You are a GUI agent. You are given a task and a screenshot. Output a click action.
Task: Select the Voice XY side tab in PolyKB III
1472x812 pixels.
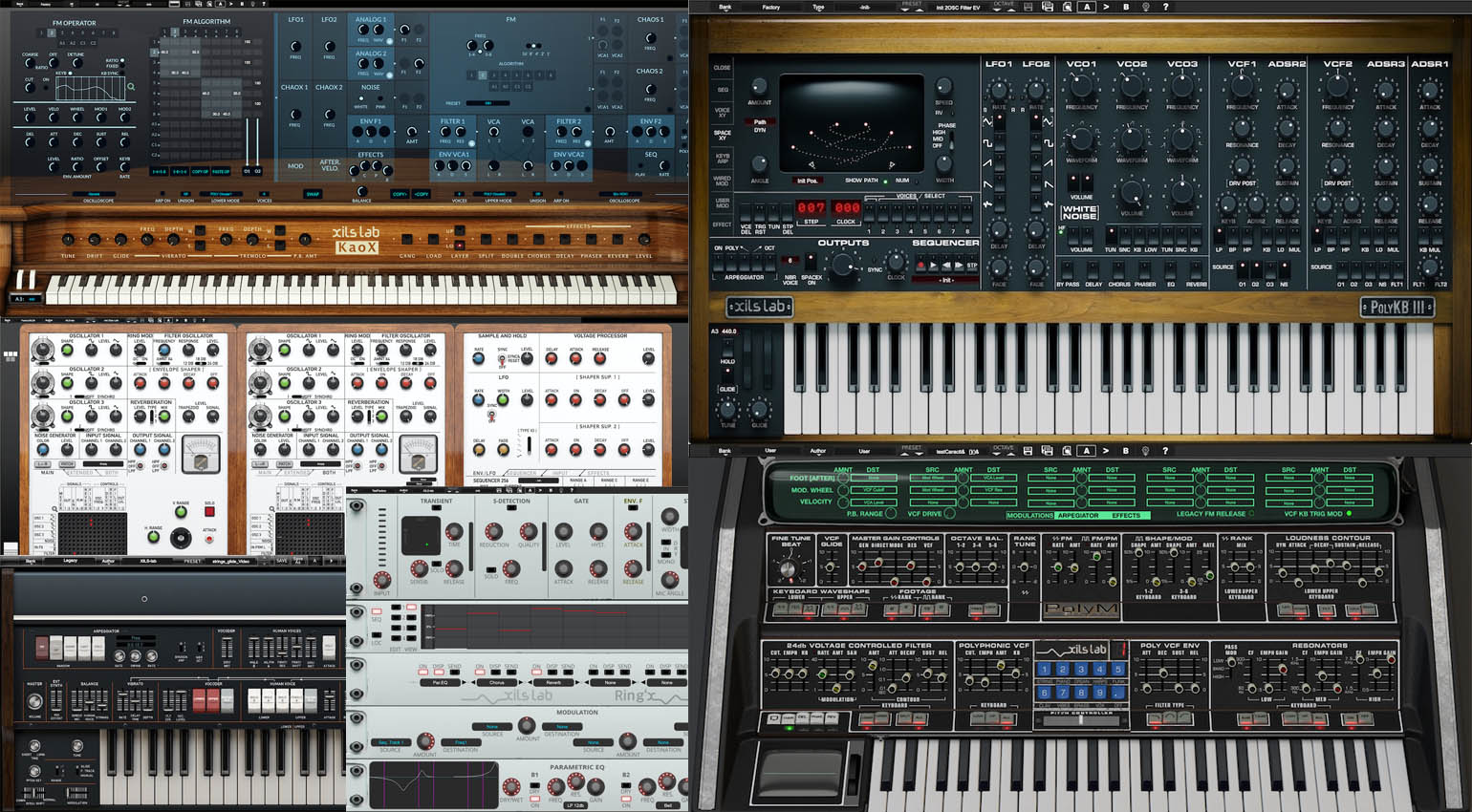coord(722,112)
